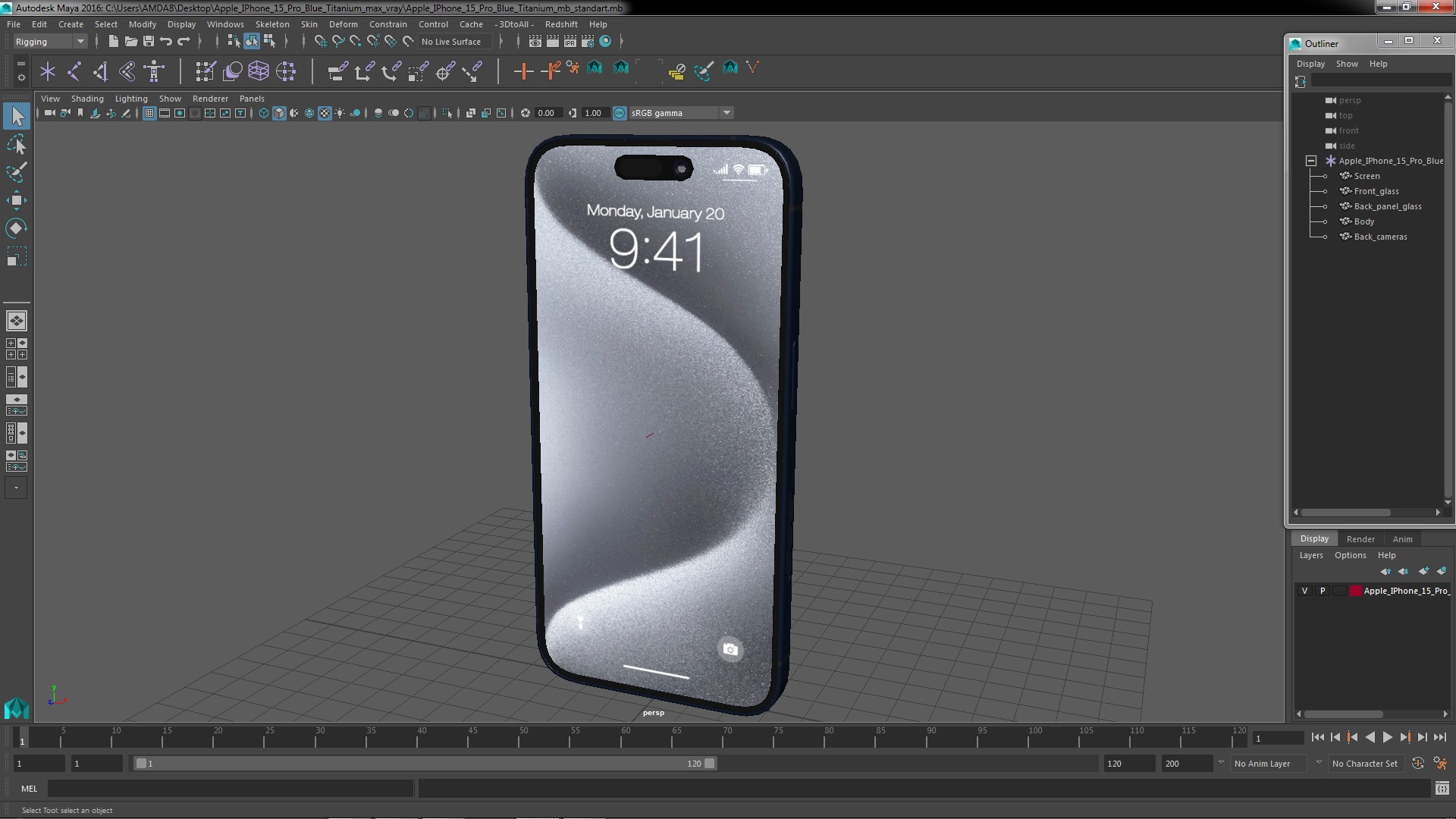This screenshot has width=1456, height=819.
Task: Click the Play Forwards button
Action: tap(1387, 737)
